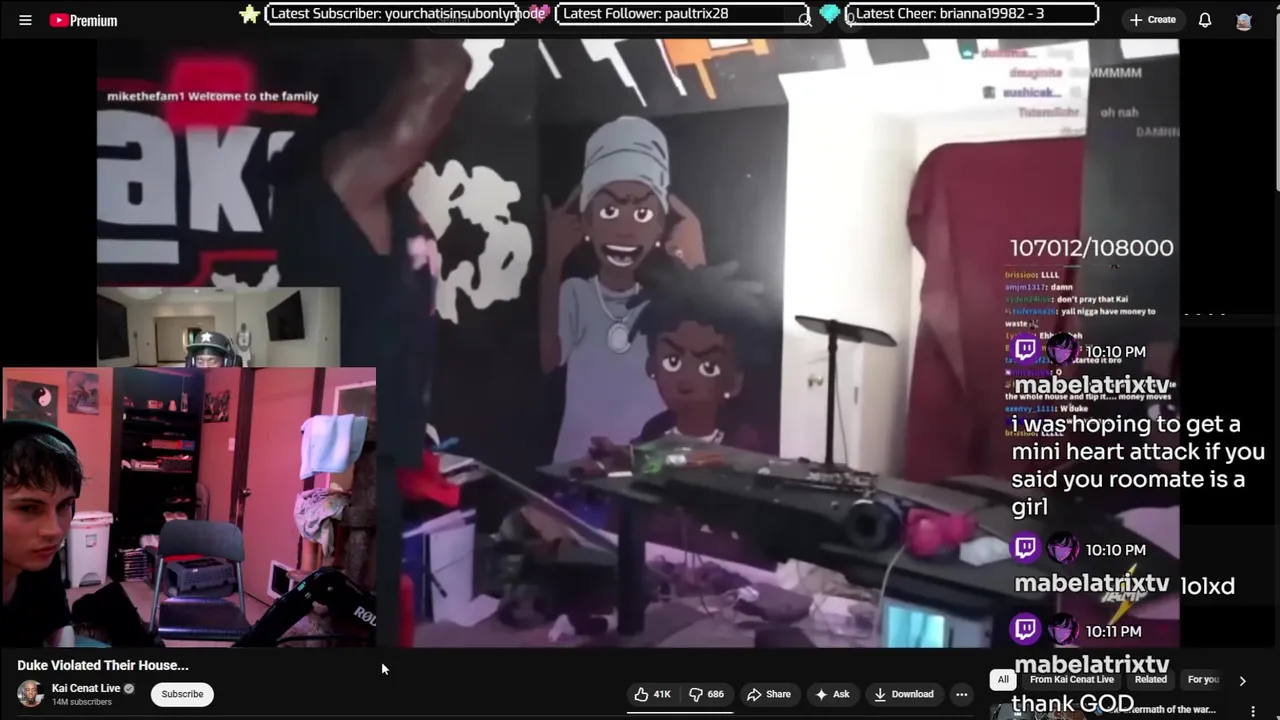Select the 'For you' filter chip
Image resolution: width=1280 pixels, height=720 pixels.
point(1203,680)
